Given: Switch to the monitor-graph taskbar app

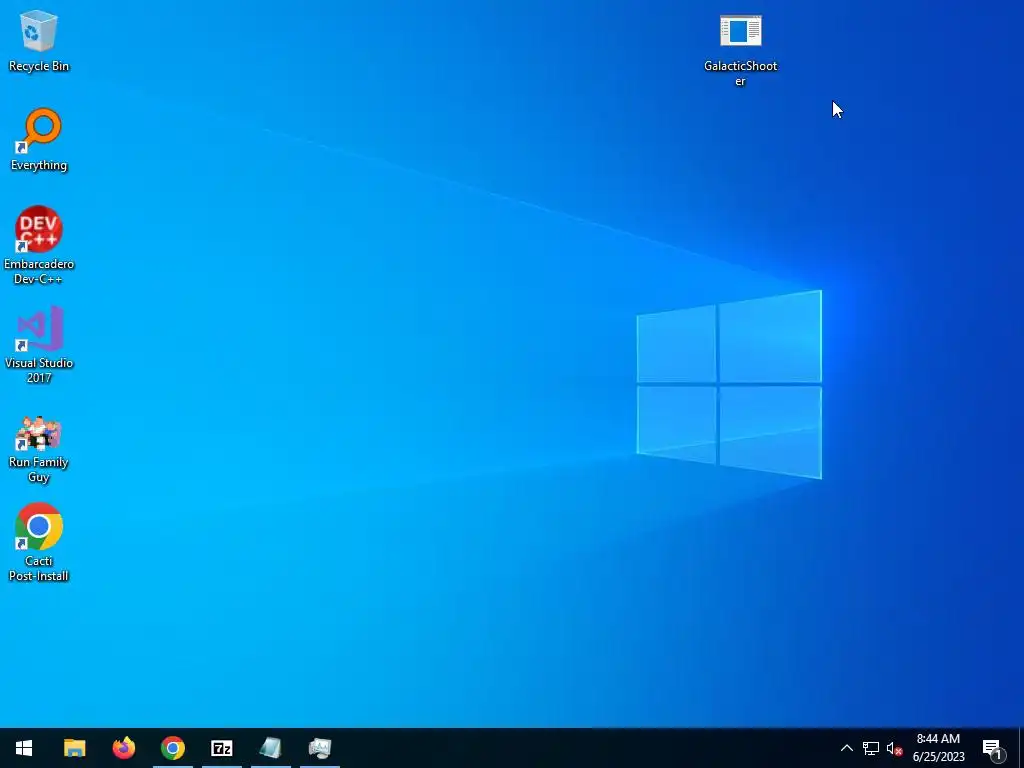Looking at the screenshot, I should pos(319,748).
